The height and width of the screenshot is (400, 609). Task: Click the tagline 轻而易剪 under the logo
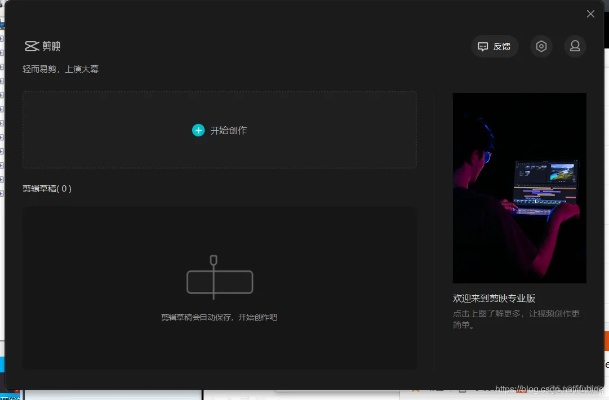pos(60,69)
